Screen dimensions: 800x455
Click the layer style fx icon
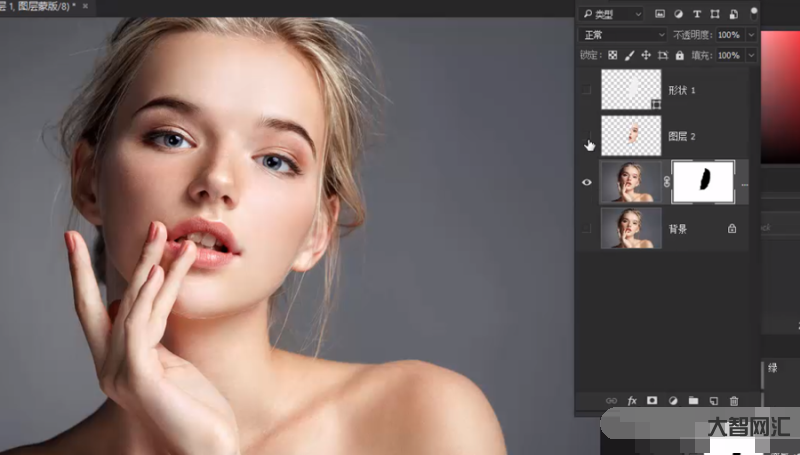coord(631,401)
